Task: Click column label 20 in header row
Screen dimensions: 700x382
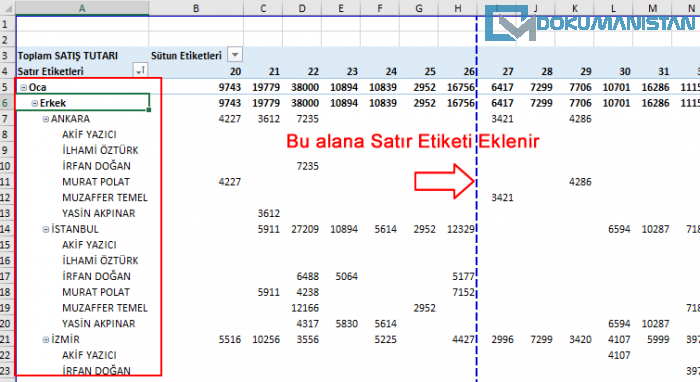Action: (x=235, y=71)
